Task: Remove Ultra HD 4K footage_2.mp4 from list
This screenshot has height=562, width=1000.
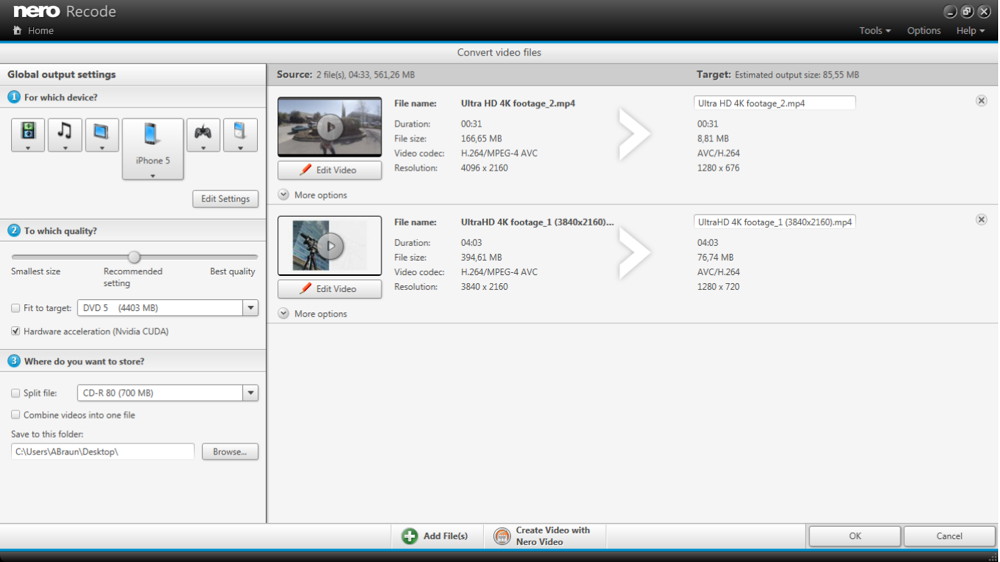Action: 981,101
